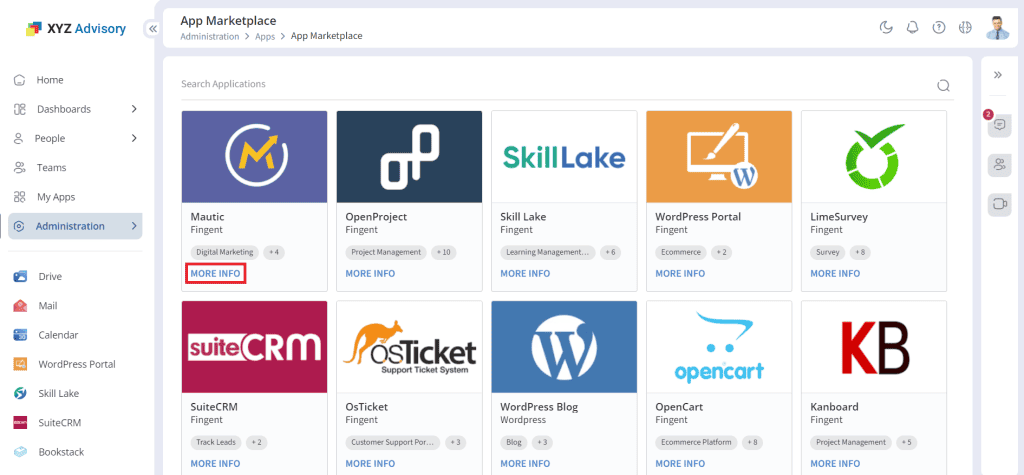Expand the right panel double-arrow
The image size is (1024, 475).
pos(998,74)
